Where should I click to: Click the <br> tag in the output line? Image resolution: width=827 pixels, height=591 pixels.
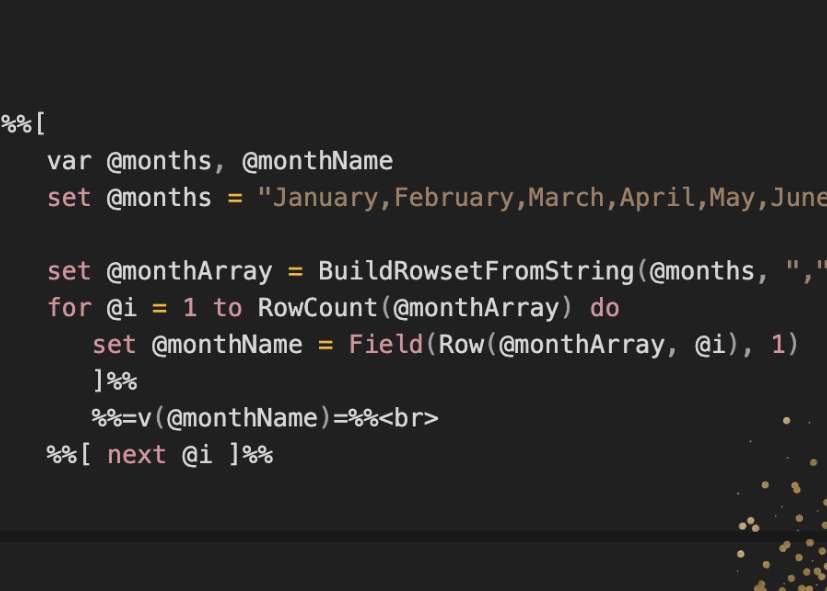pyautogui.click(x=409, y=419)
